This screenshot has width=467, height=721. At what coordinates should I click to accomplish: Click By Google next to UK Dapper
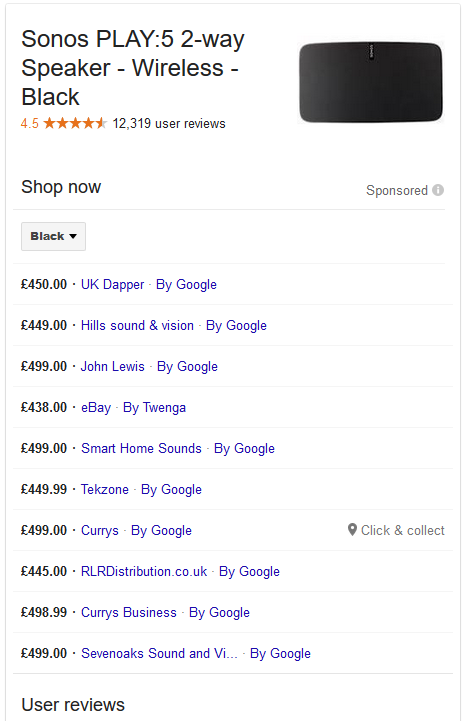pos(187,284)
